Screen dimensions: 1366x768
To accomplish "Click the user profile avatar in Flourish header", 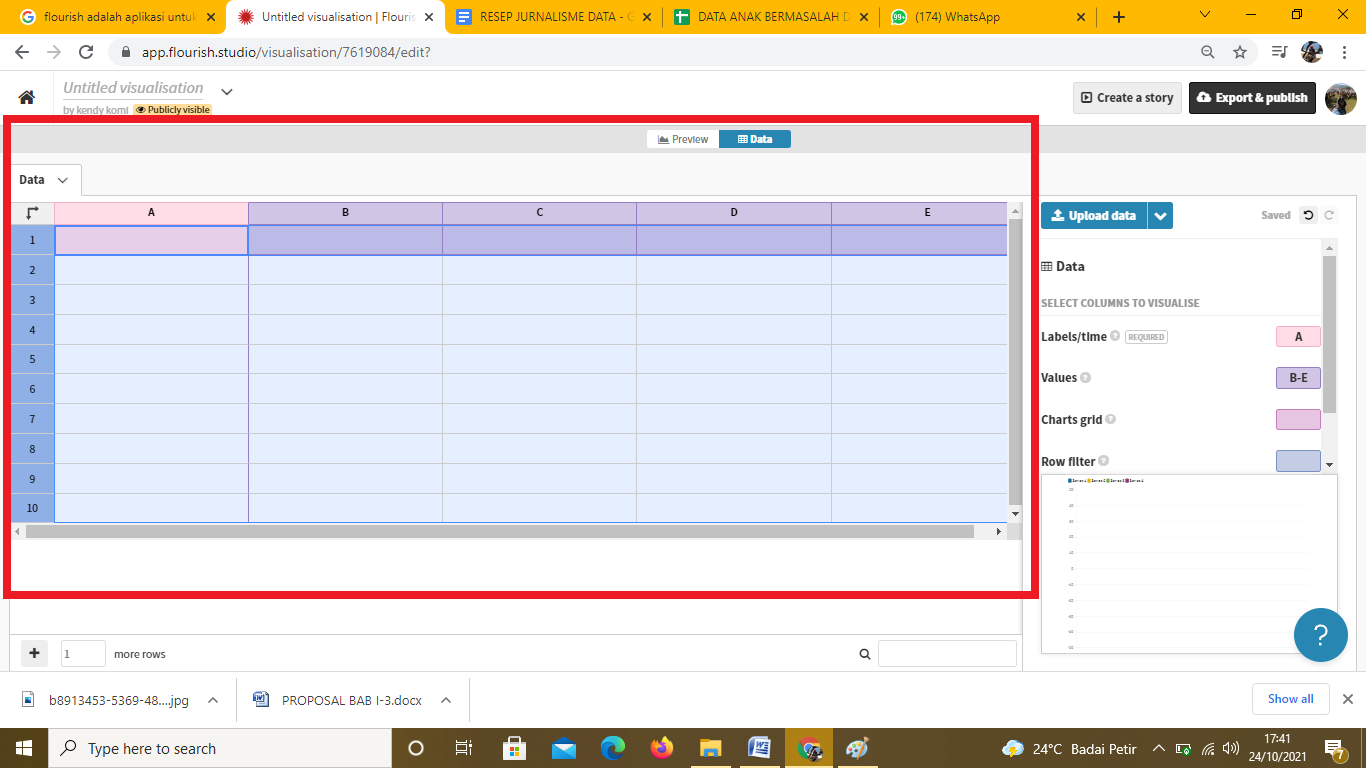I will (x=1340, y=98).
